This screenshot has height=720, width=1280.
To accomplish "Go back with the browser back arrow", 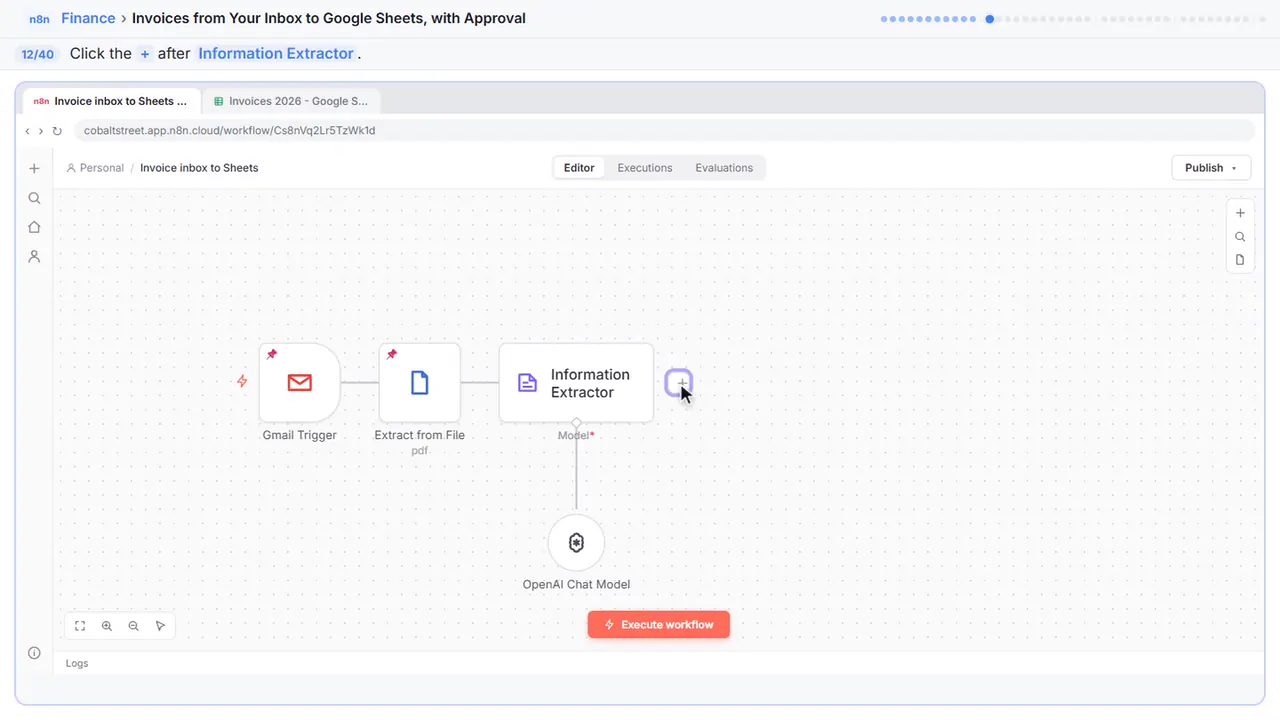I will pos(28,131).
